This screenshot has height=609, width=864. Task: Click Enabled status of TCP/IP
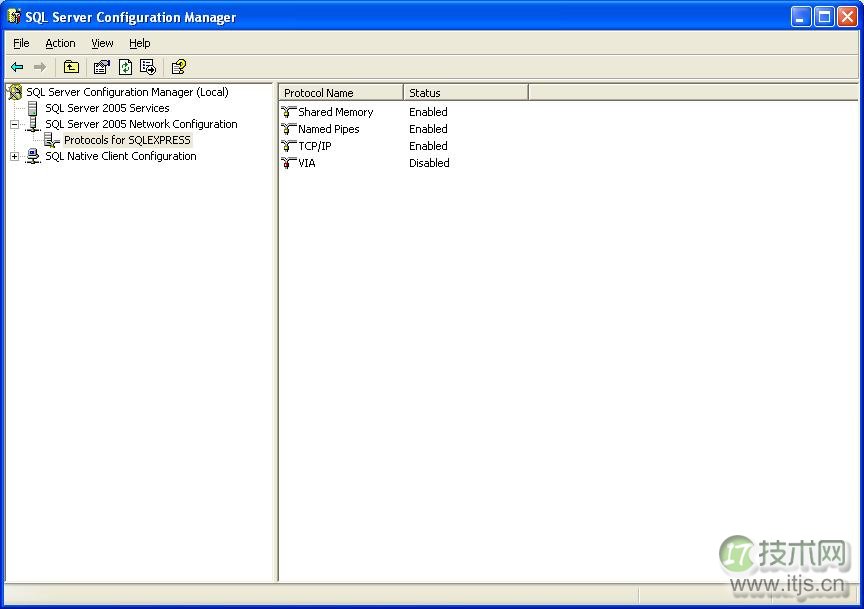click(428, 146)
